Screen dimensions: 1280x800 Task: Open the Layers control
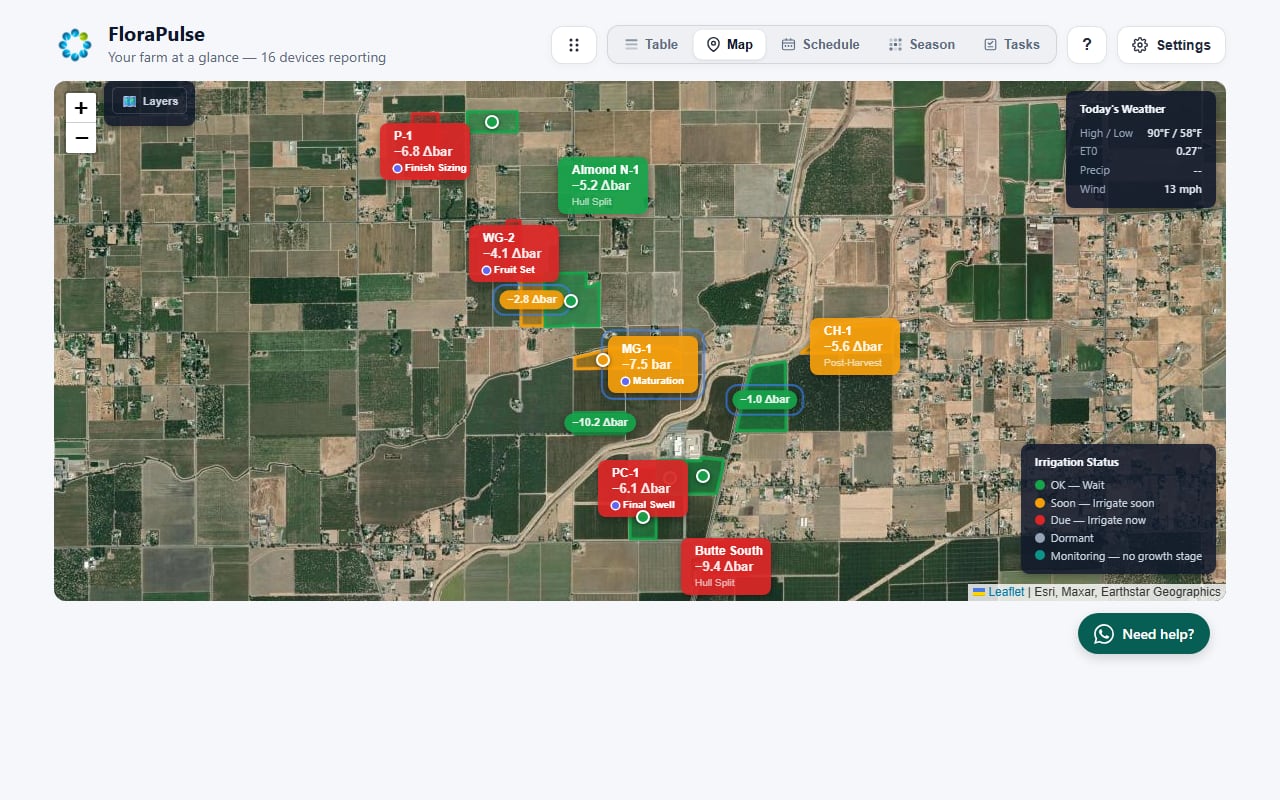pos(150,101)
